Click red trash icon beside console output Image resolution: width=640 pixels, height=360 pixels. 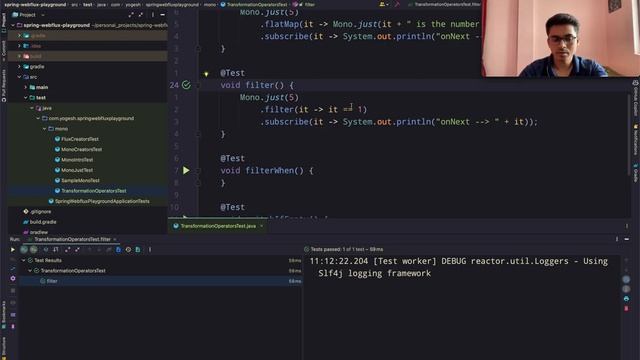tap(626, 309)
